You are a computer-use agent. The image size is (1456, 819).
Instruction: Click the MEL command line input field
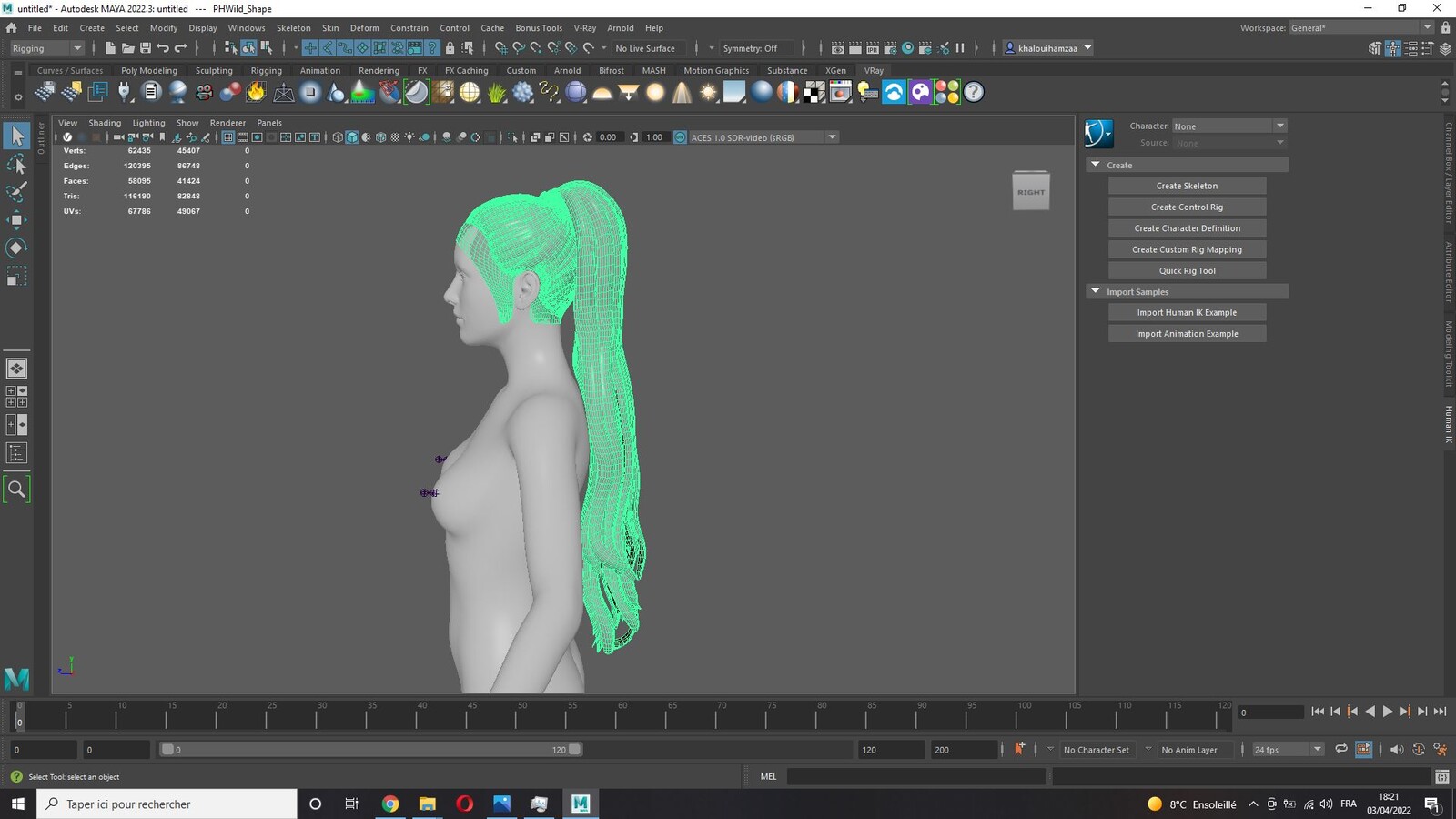916,776
